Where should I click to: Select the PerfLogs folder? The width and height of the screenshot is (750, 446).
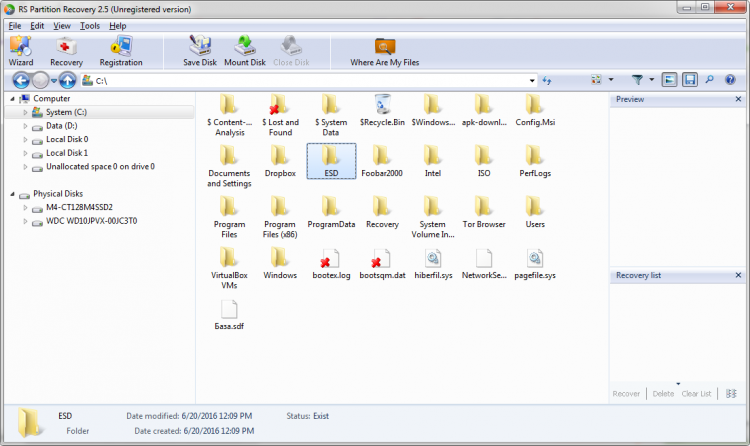pyautogui.click(x=535, y=162)
